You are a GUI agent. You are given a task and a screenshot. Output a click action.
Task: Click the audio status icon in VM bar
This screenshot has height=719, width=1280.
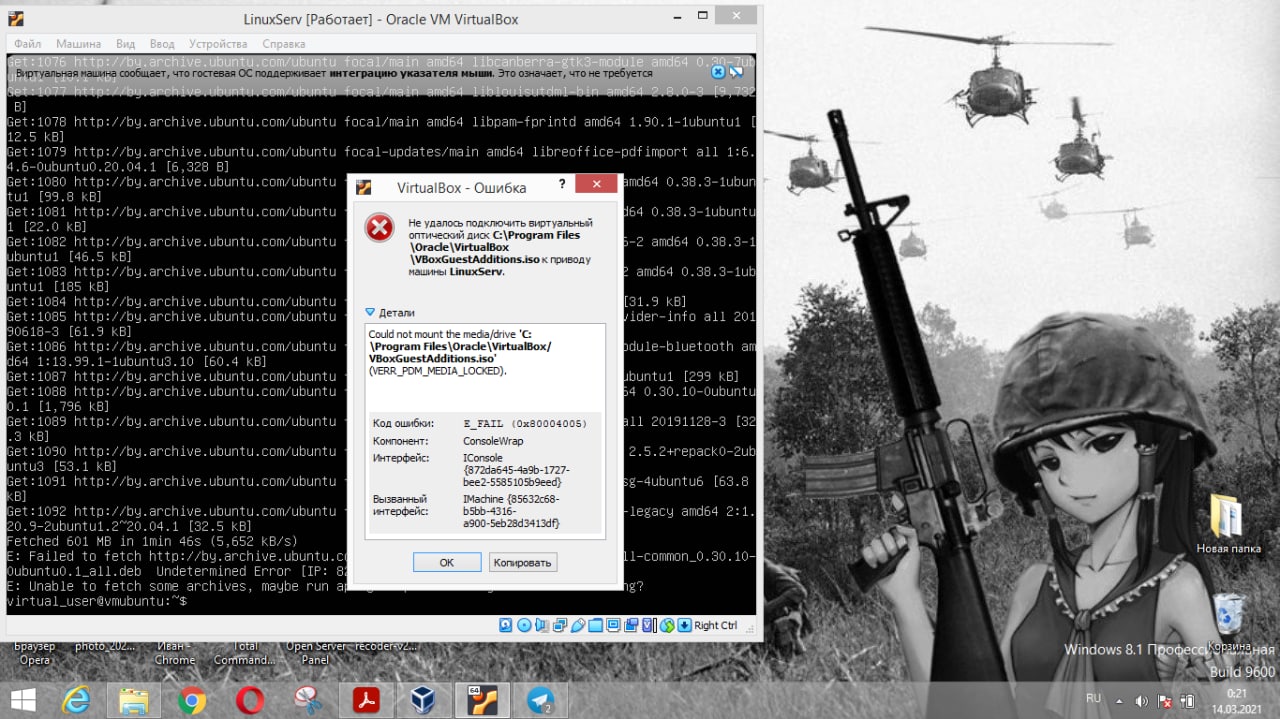[541, 625]
